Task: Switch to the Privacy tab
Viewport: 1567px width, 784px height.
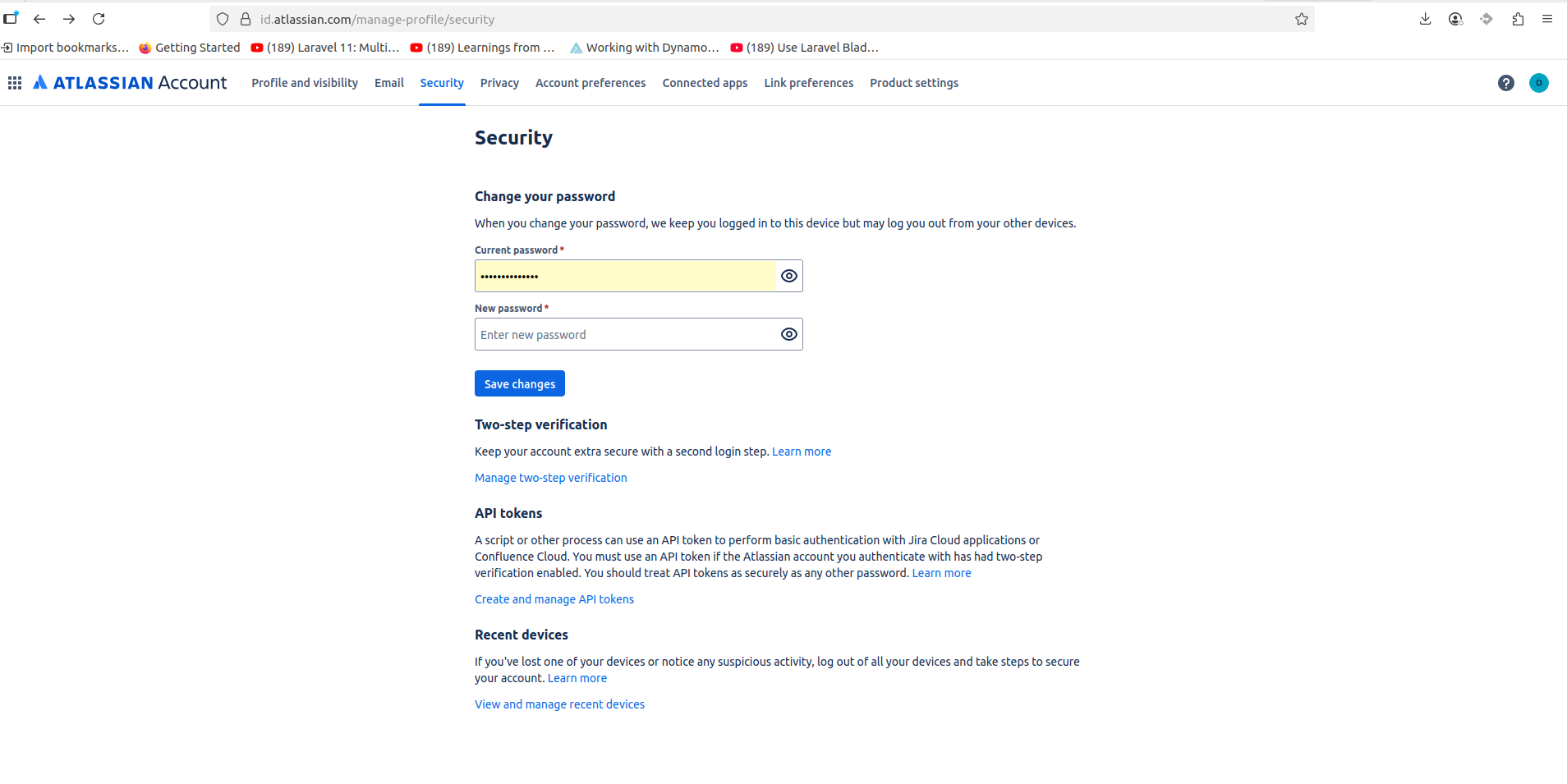Action: point(499,83)
